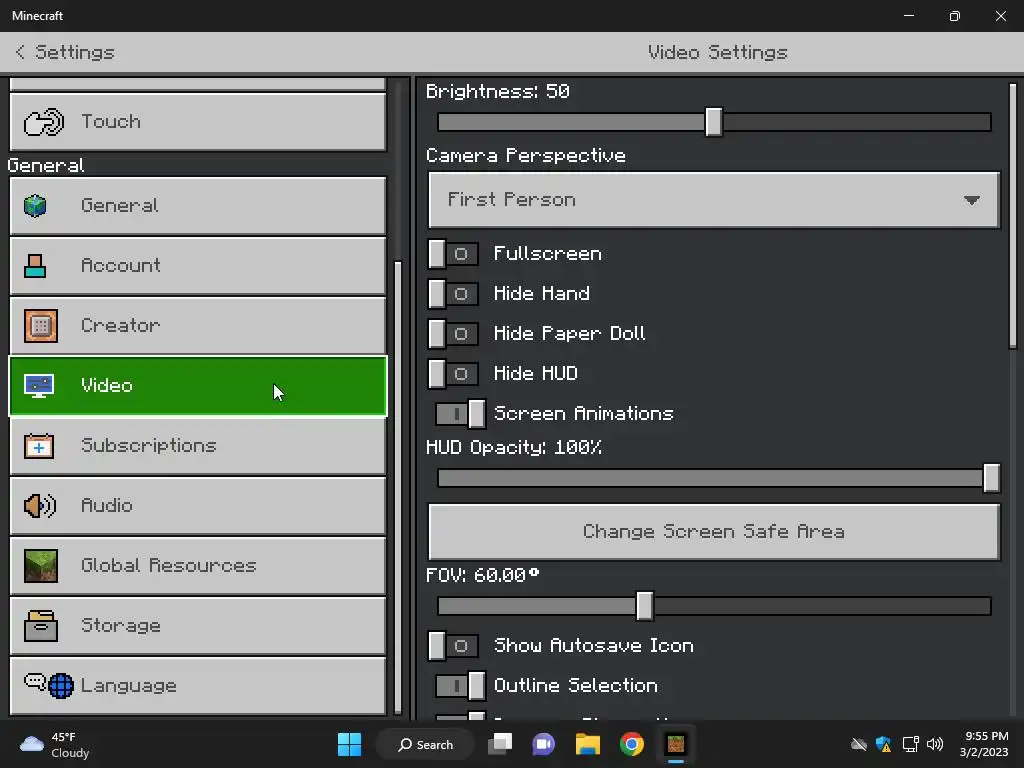Select the Subscriptions tab
The height and width of the screenshot is (768, 1024).
pos(198,446)
